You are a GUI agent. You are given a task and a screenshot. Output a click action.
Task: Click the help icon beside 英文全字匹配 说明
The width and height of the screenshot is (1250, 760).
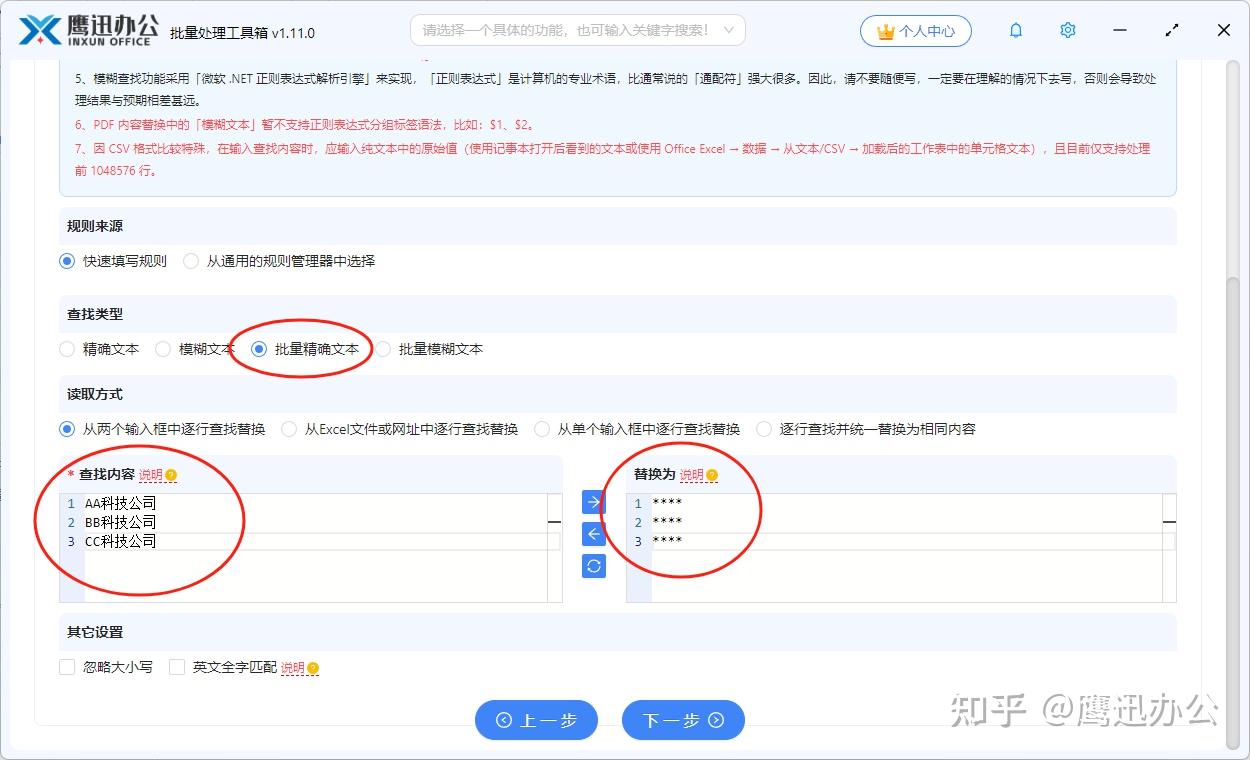[313, 668]
